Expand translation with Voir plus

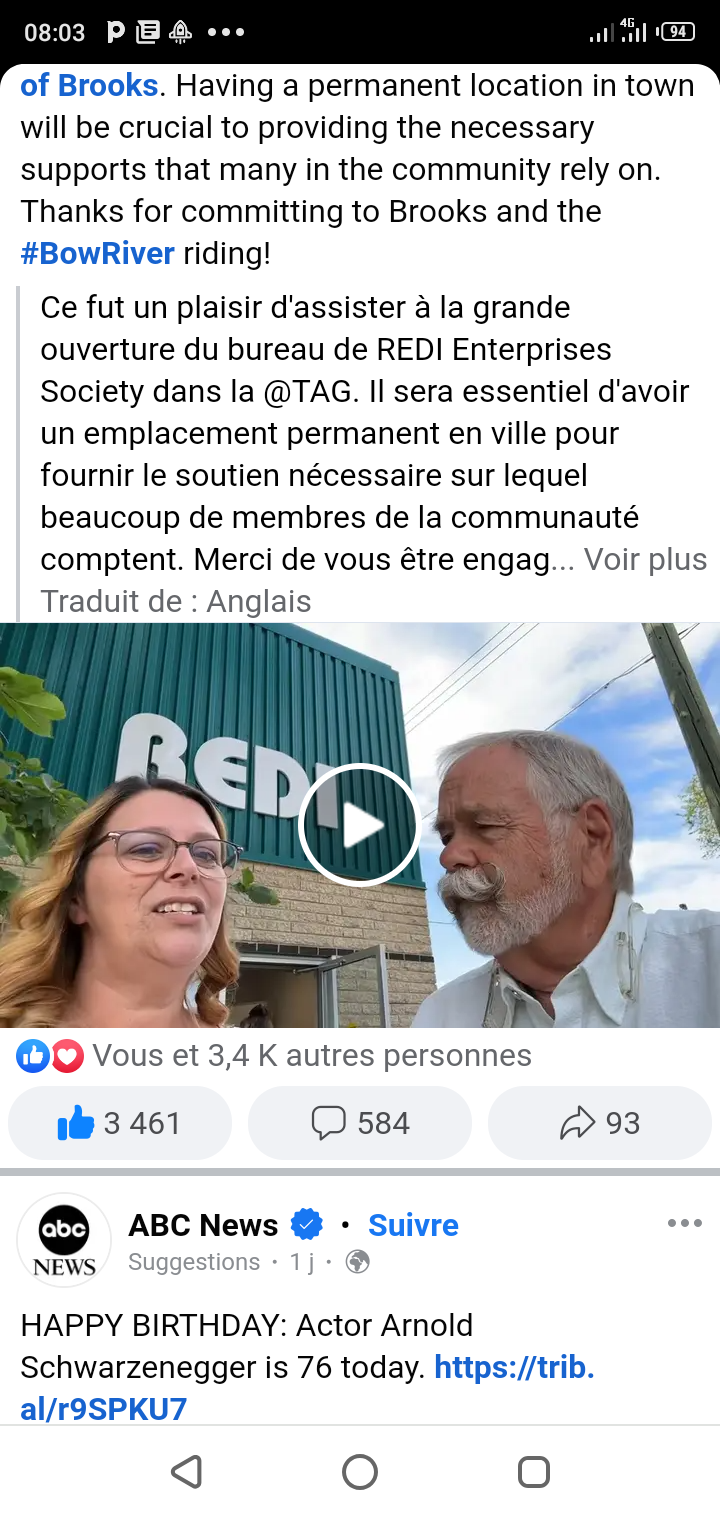coord(645,560)
